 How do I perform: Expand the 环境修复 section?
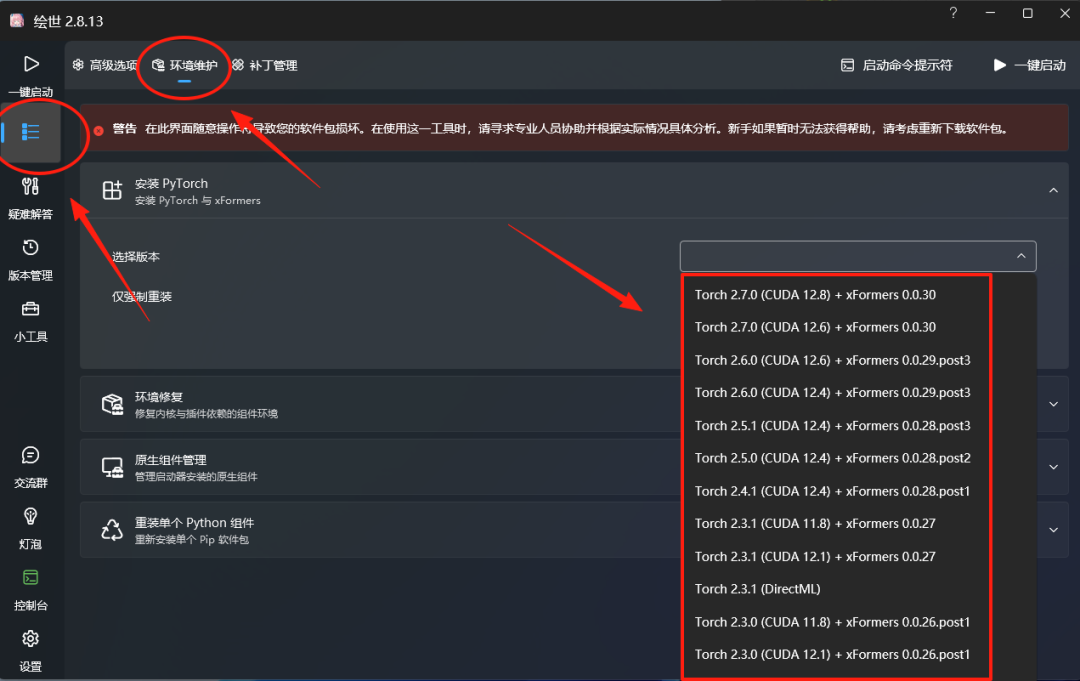tap(1053, 404)
